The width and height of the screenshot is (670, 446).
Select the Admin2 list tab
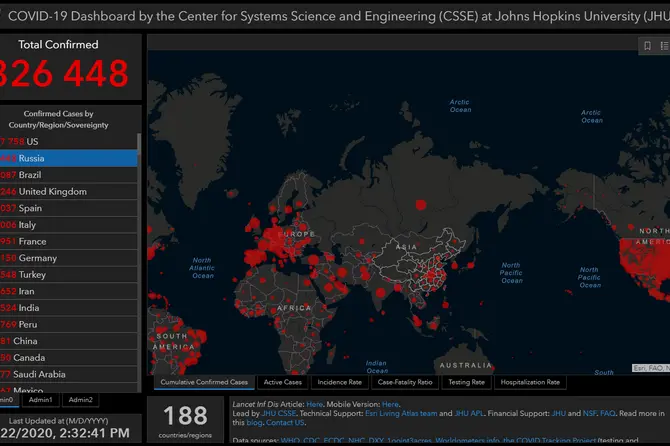[x=80, y=399]
